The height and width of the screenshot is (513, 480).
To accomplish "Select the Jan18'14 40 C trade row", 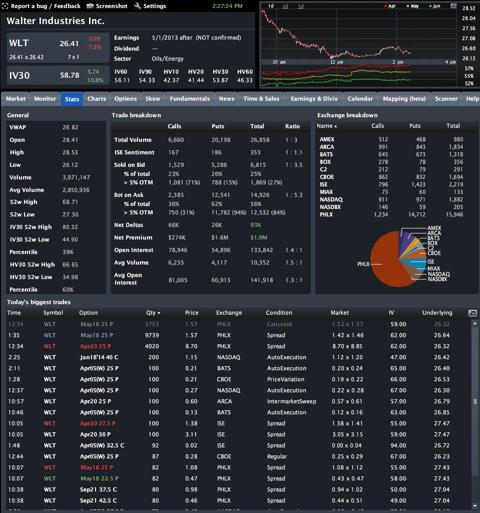I will point(237,357).
